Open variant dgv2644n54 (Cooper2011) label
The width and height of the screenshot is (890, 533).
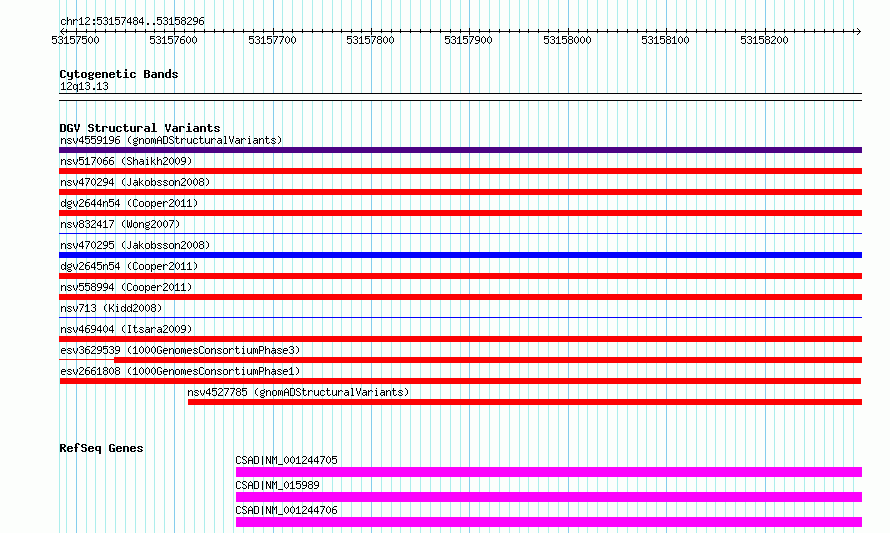pyautogui.click(x=129, y=203)
